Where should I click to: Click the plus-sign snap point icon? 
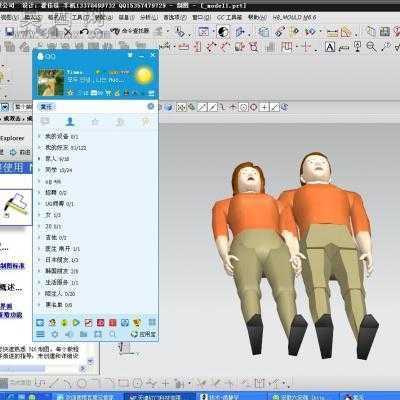(264, 107)
